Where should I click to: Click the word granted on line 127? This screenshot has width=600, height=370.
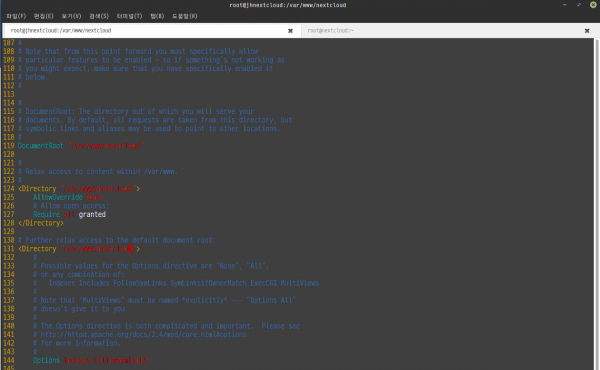pos(92,215)
